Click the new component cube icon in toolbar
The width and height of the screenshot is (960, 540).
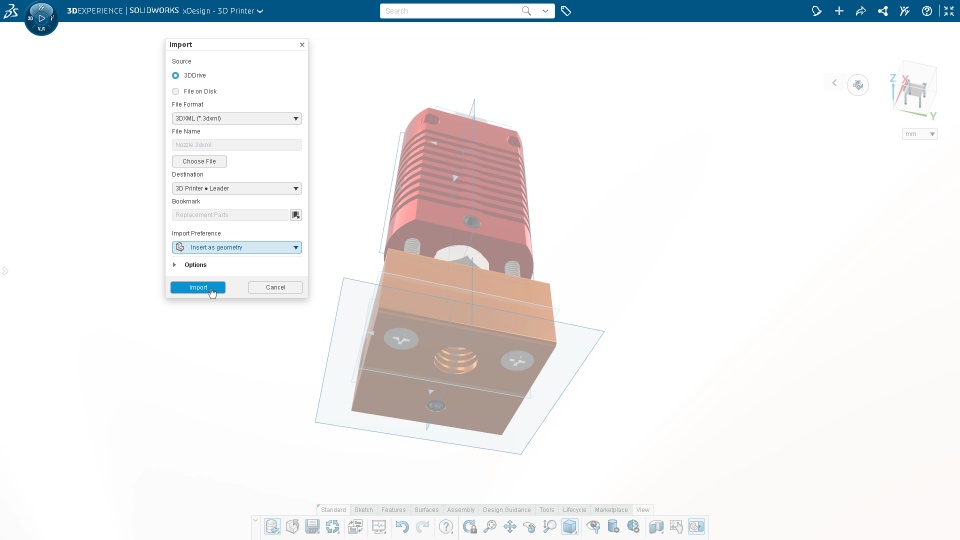pos(293,527)
